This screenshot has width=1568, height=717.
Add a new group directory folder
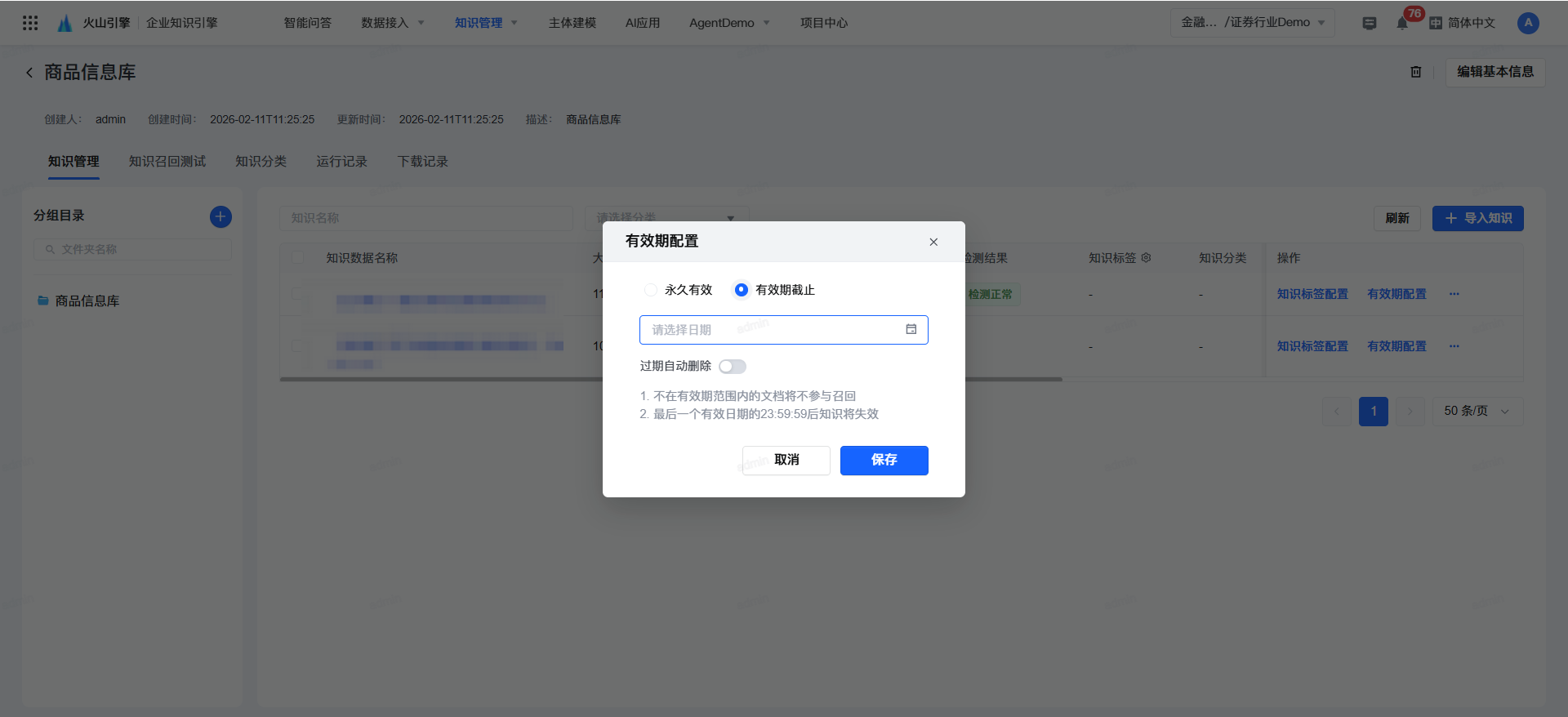point(220,216)
